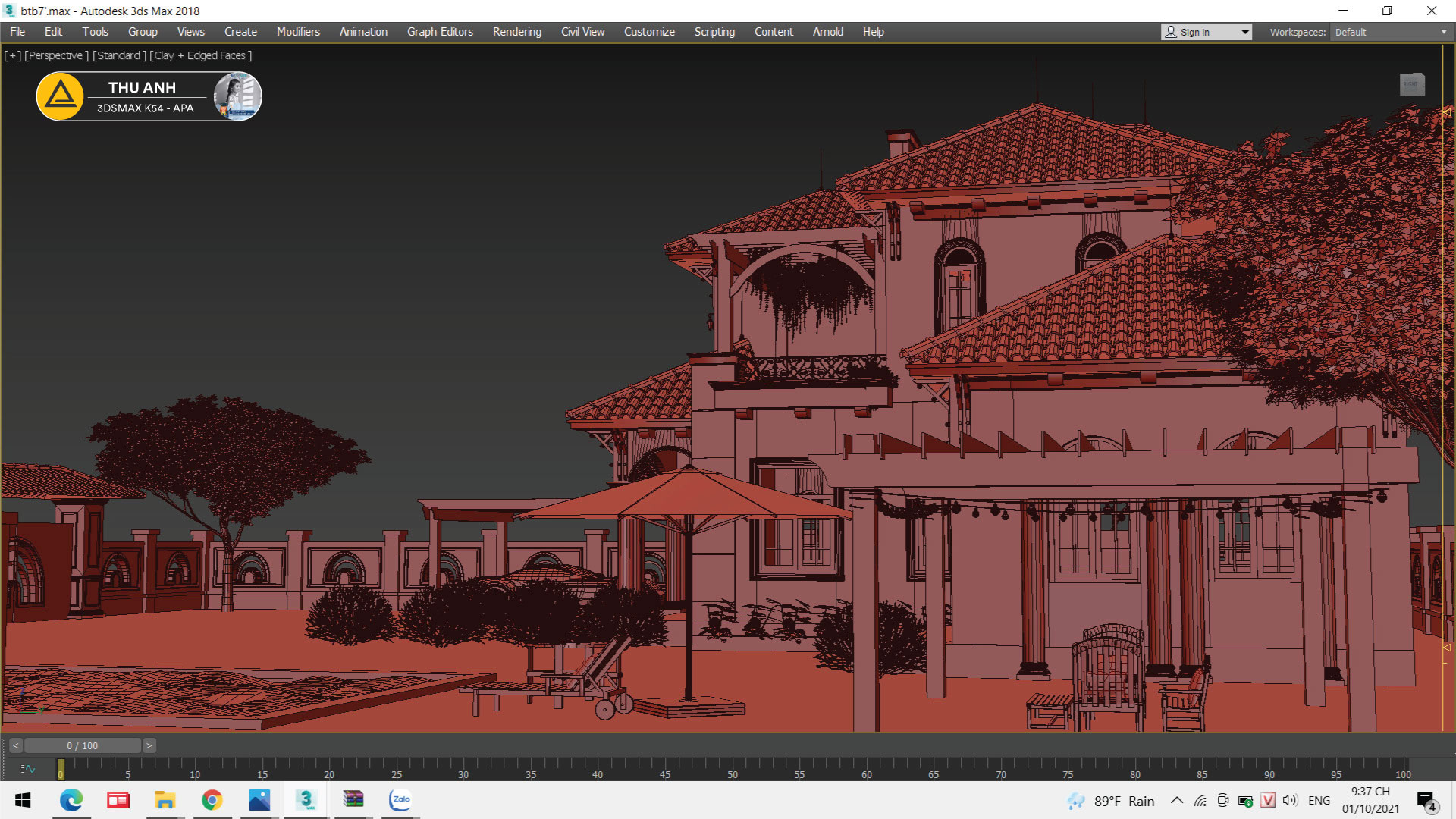Open the mini curve editor icon
Viewport: 1456px width, 819px height.
tap(28, 769)
